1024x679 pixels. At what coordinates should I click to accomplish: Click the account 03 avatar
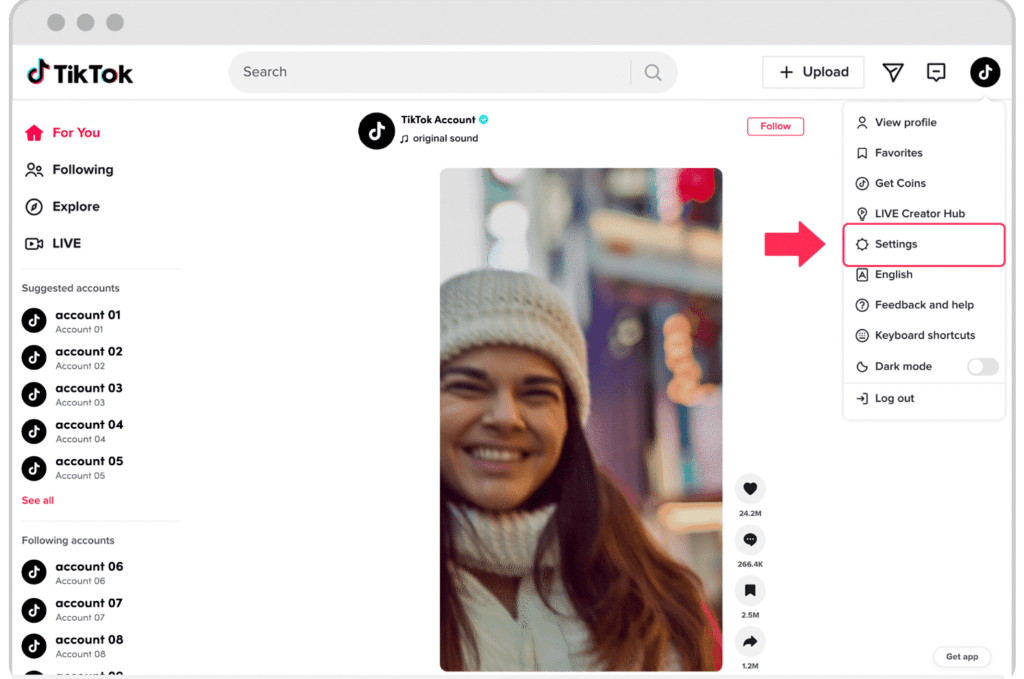pyautogui.click(x=34, y=394)
